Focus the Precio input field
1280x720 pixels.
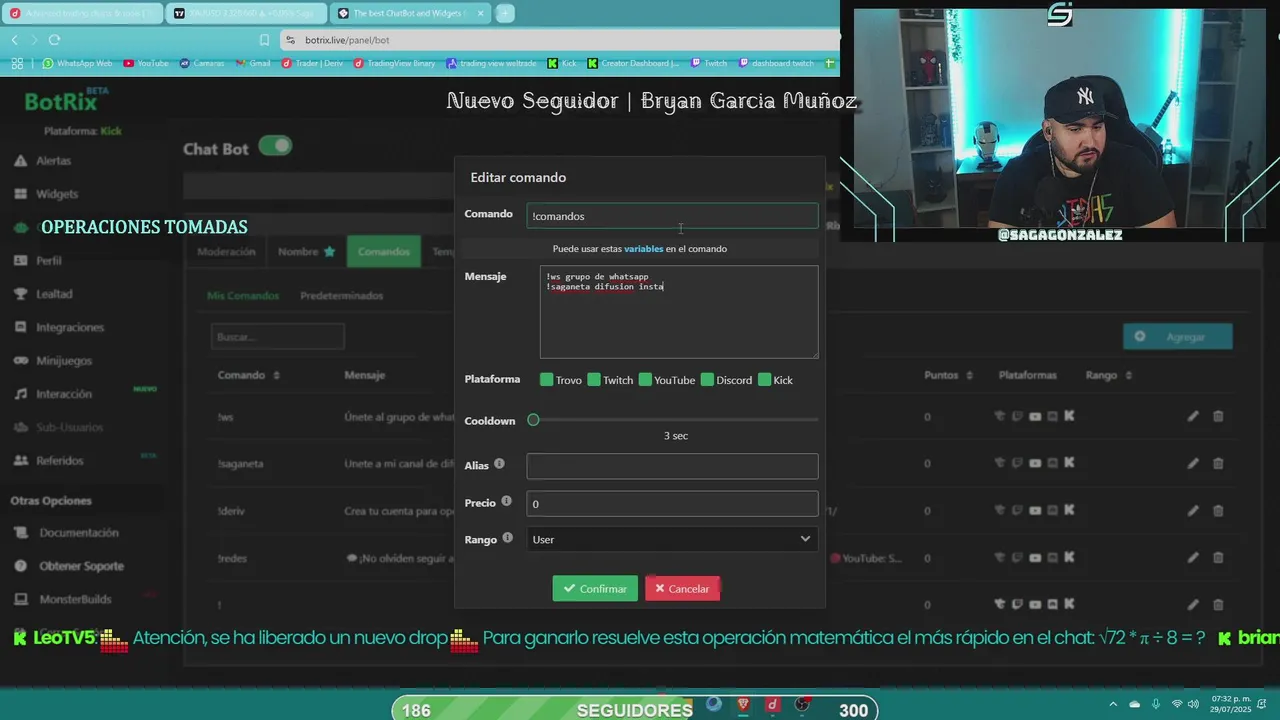672,504
